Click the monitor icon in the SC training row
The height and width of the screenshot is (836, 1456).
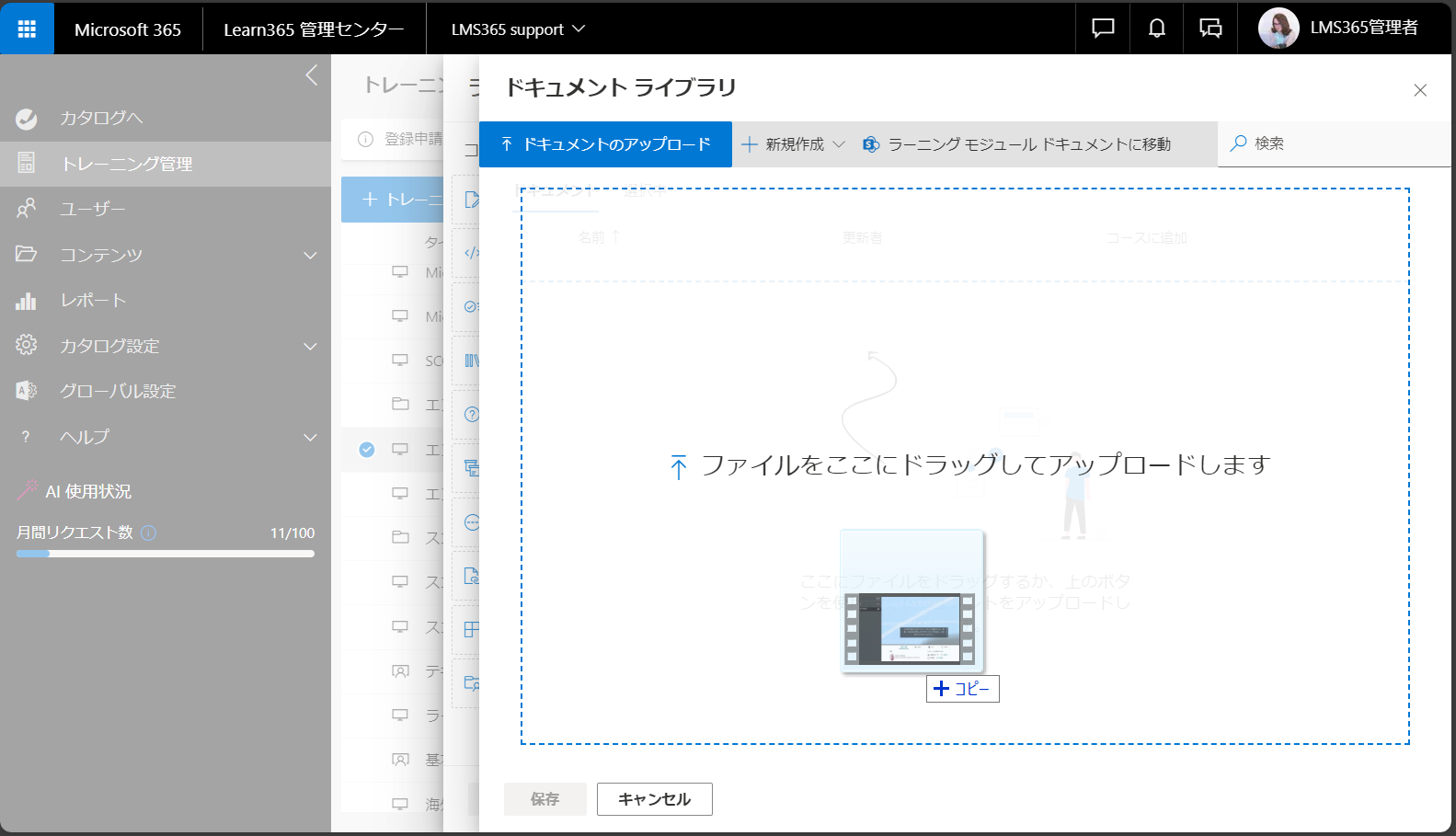400,361
